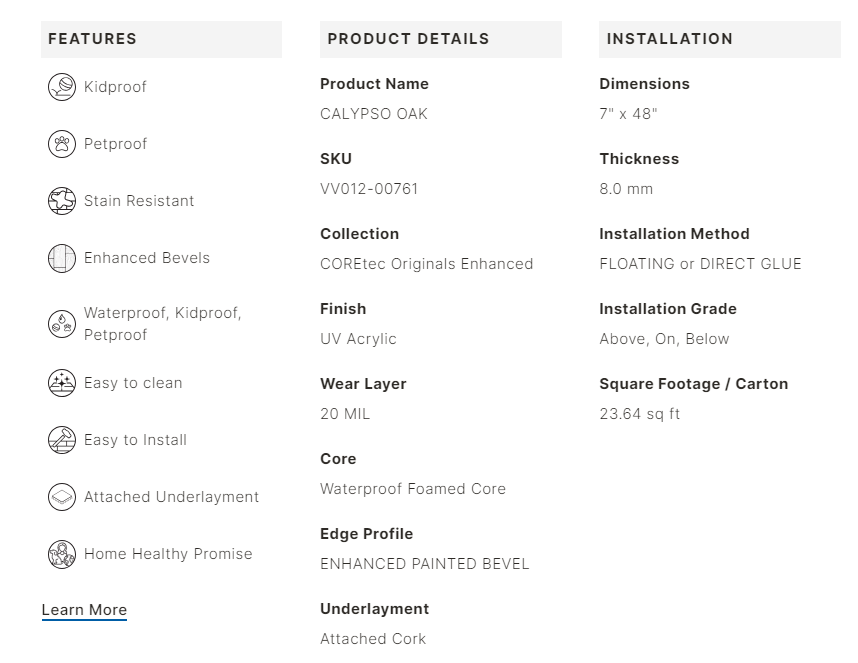The height and width of the screenshot is (663, 858).
Task: Click the Stain Resistant icon
Action: pos(62,201)
